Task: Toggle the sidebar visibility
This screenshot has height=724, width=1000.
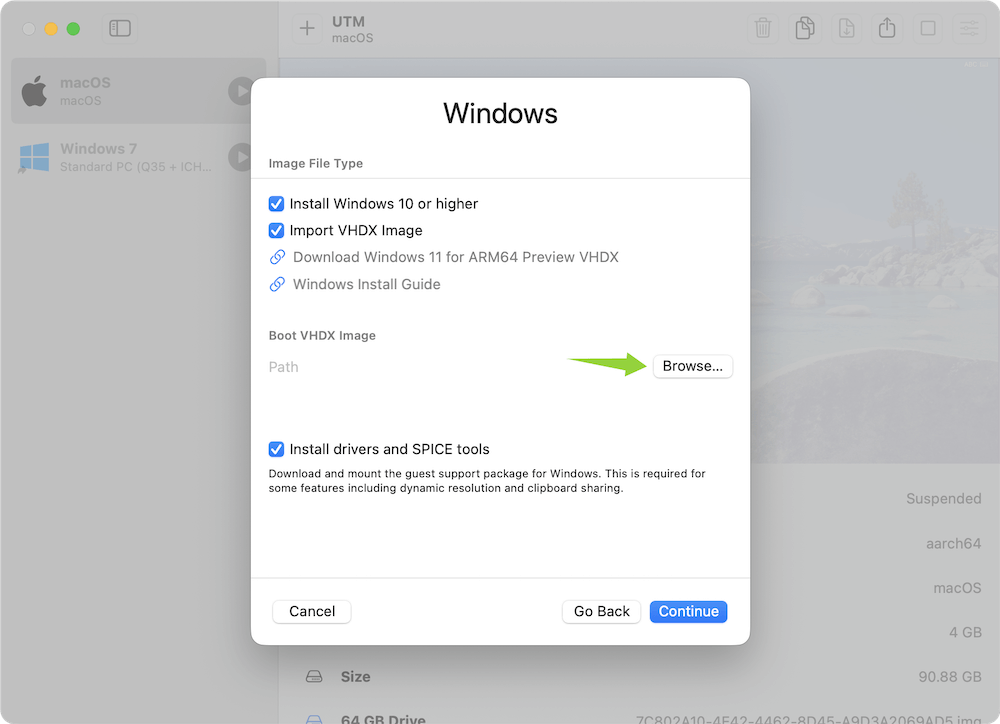Action: [120, 28]
